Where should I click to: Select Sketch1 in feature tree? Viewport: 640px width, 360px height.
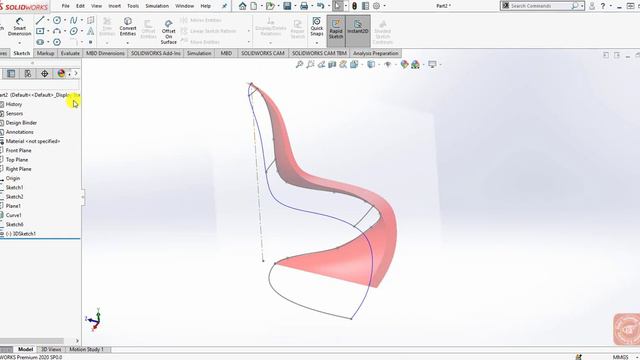coord(14,187)
